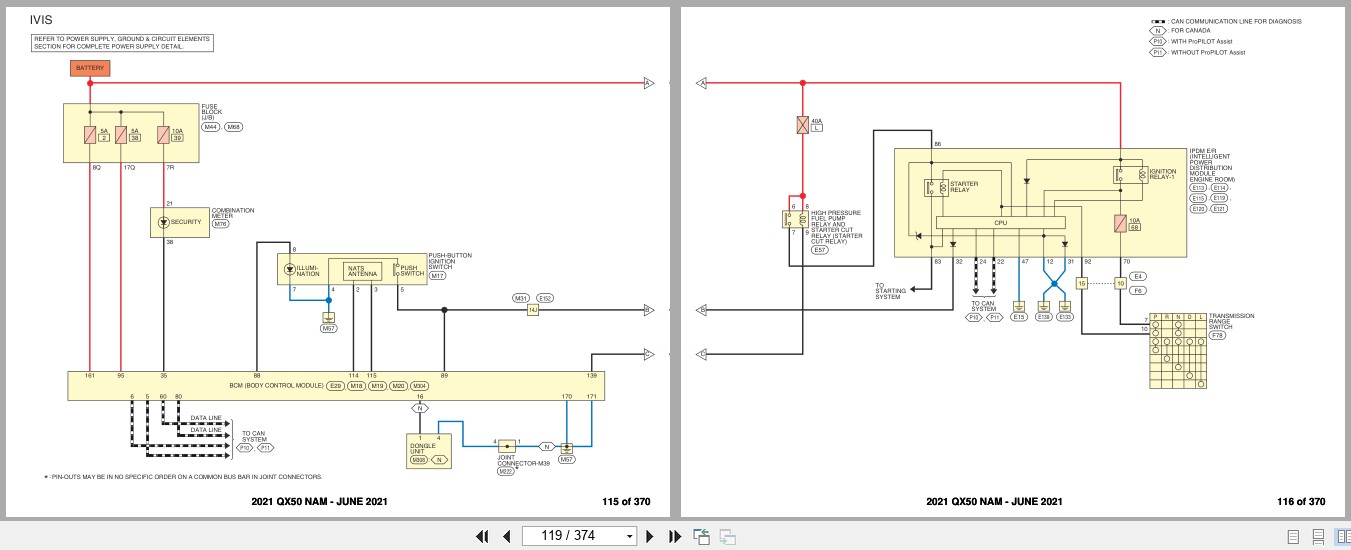
Task: Click the CPU box in IPDM
Action: point(1000,222)
